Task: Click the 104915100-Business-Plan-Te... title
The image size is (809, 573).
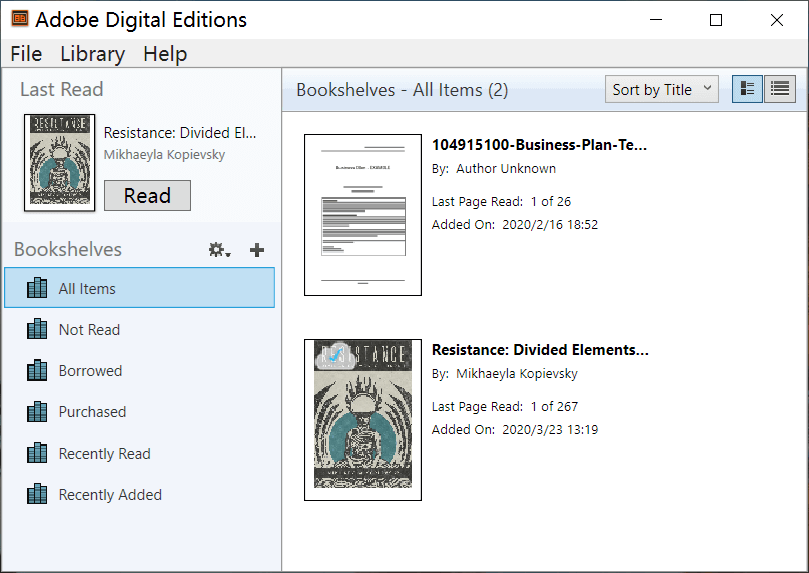Action: 539,144
